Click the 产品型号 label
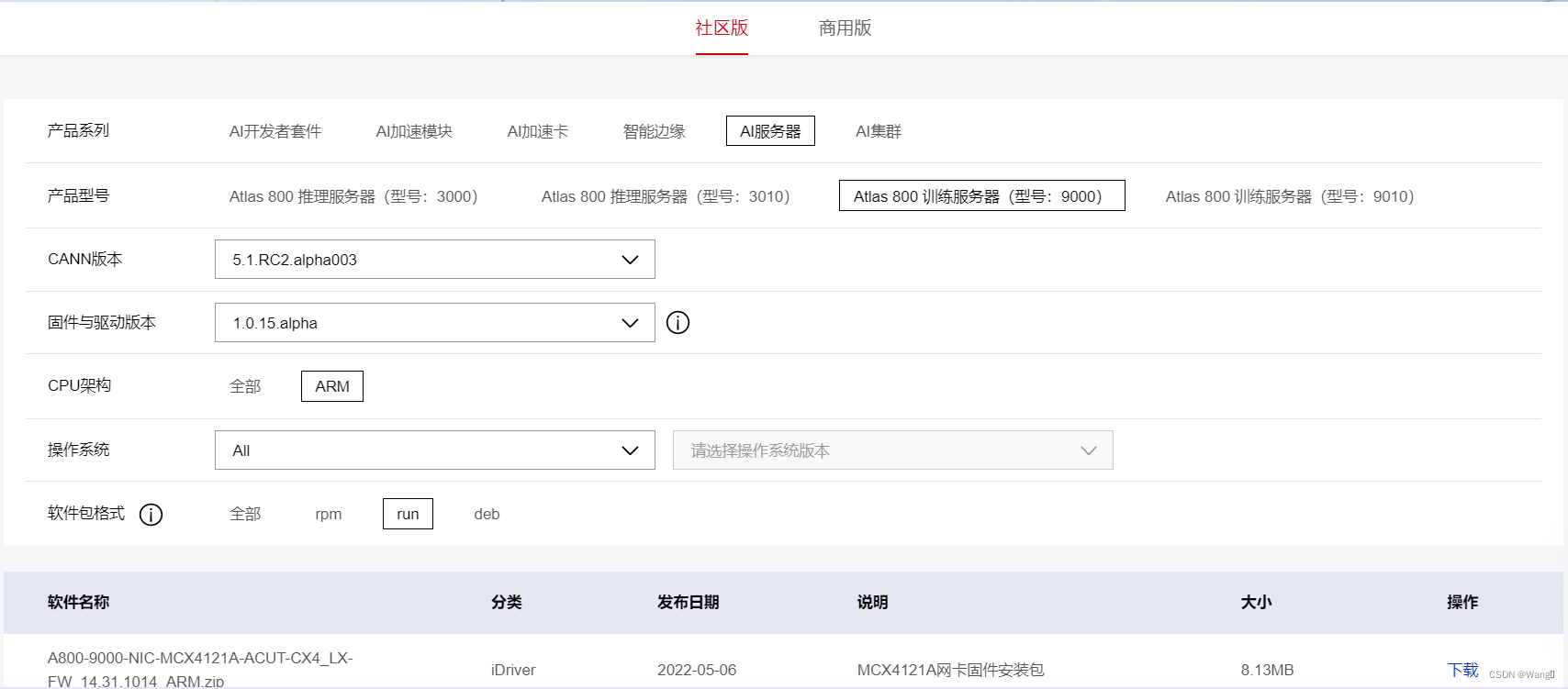This screenshot has height=689, width=1568. coord(78,195)
